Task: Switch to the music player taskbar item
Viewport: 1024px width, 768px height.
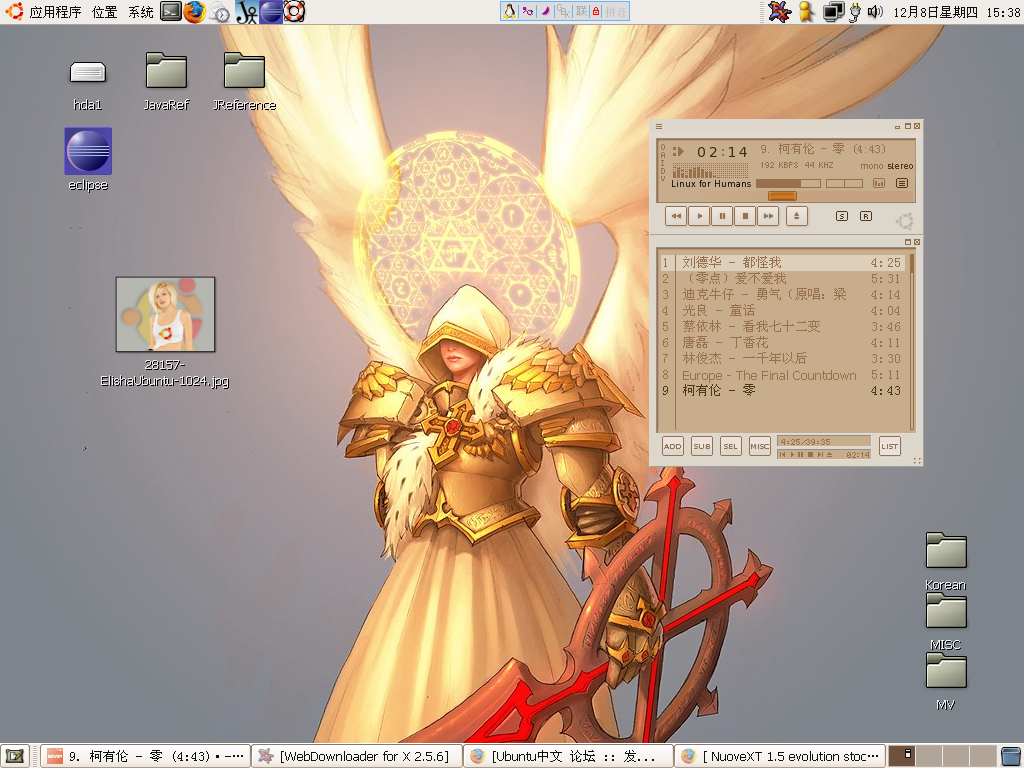Action: pyautogui.click(x=146, y=756)
